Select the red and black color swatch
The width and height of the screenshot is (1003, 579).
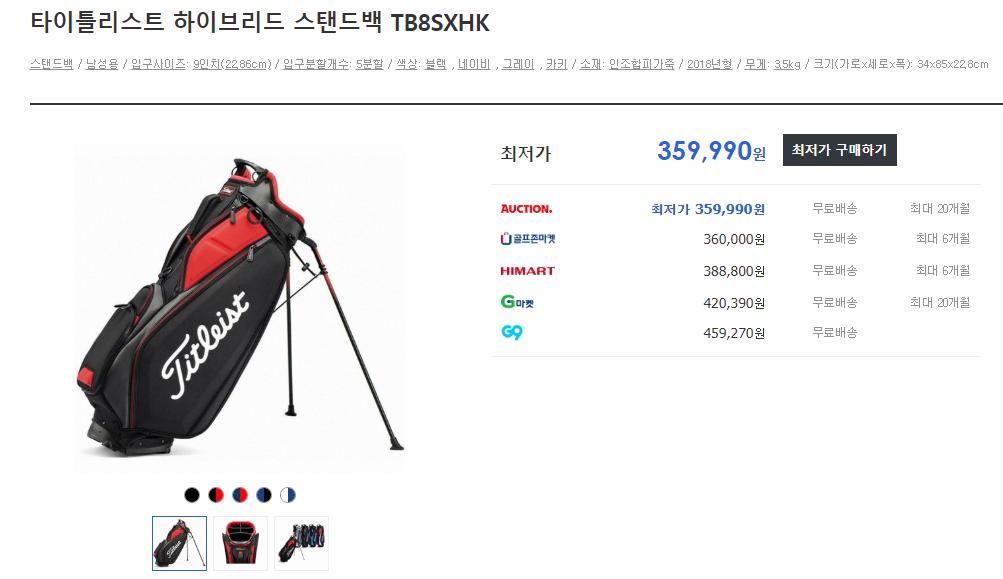216,495
